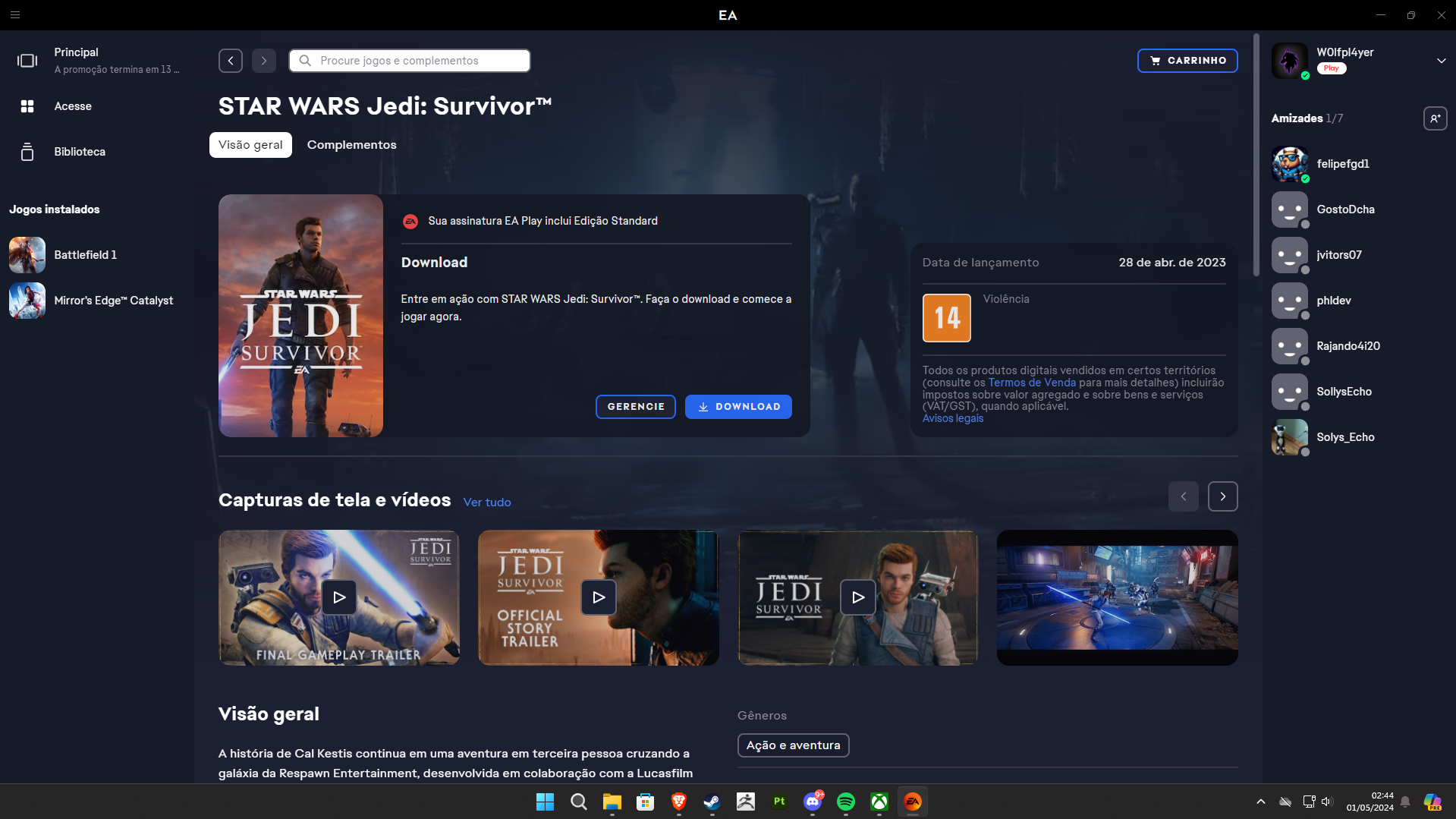The width and height of the screenshot is (1456, 819).
Task: Open the hamburger menu in the title bar
Action: [x=15, y=15]
